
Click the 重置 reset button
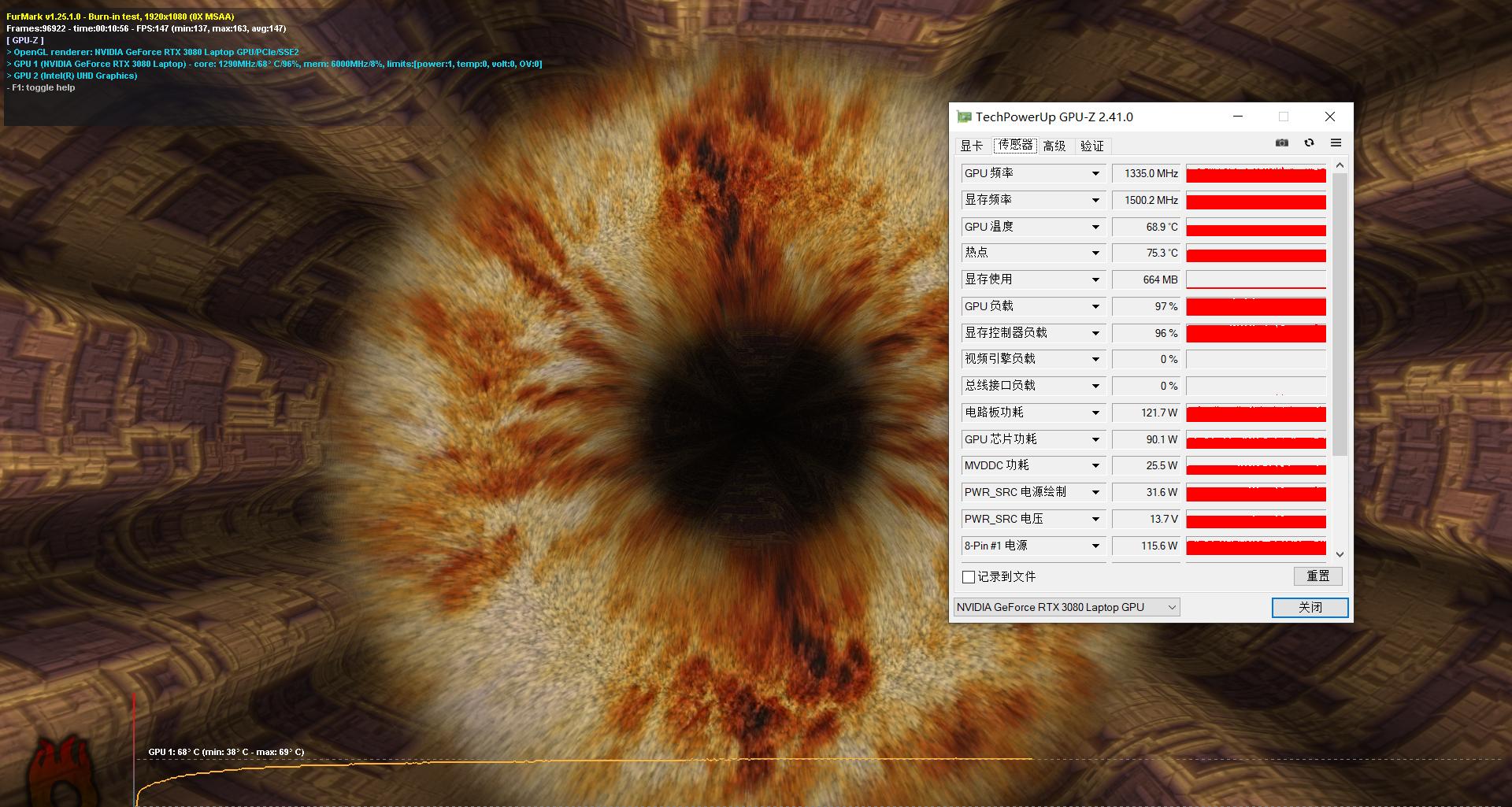coord(1317,576)
